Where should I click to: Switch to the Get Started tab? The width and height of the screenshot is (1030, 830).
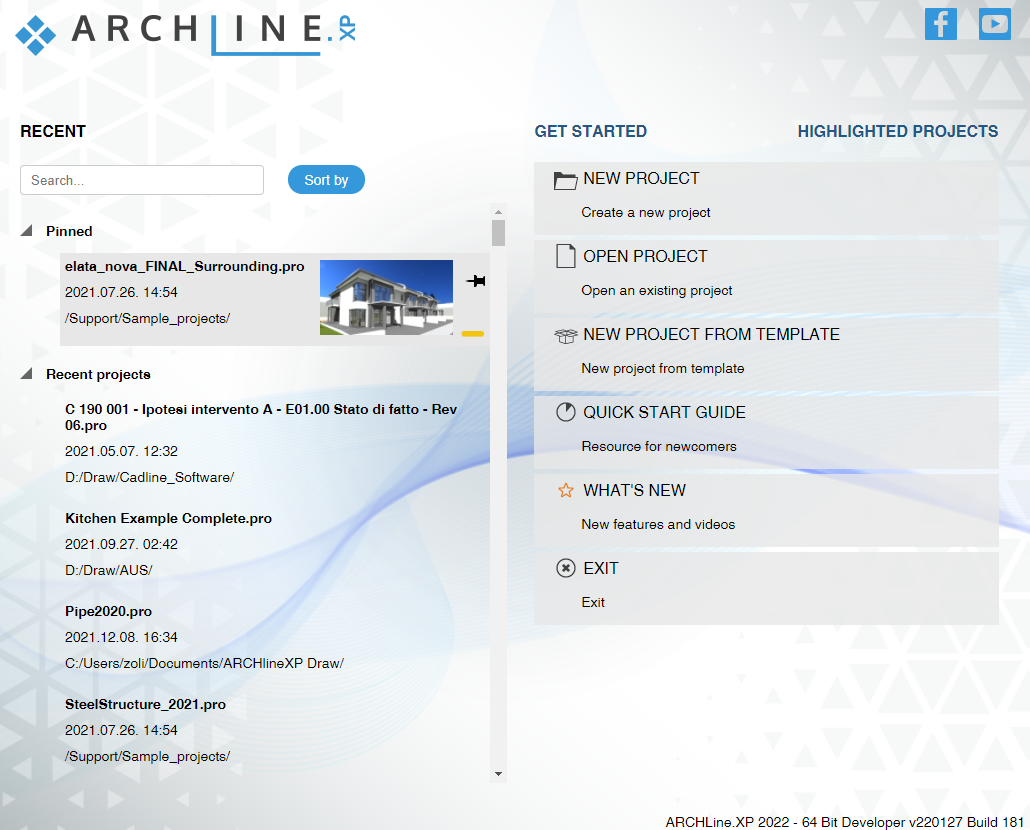pyautogui.click(x=590, y=131)
